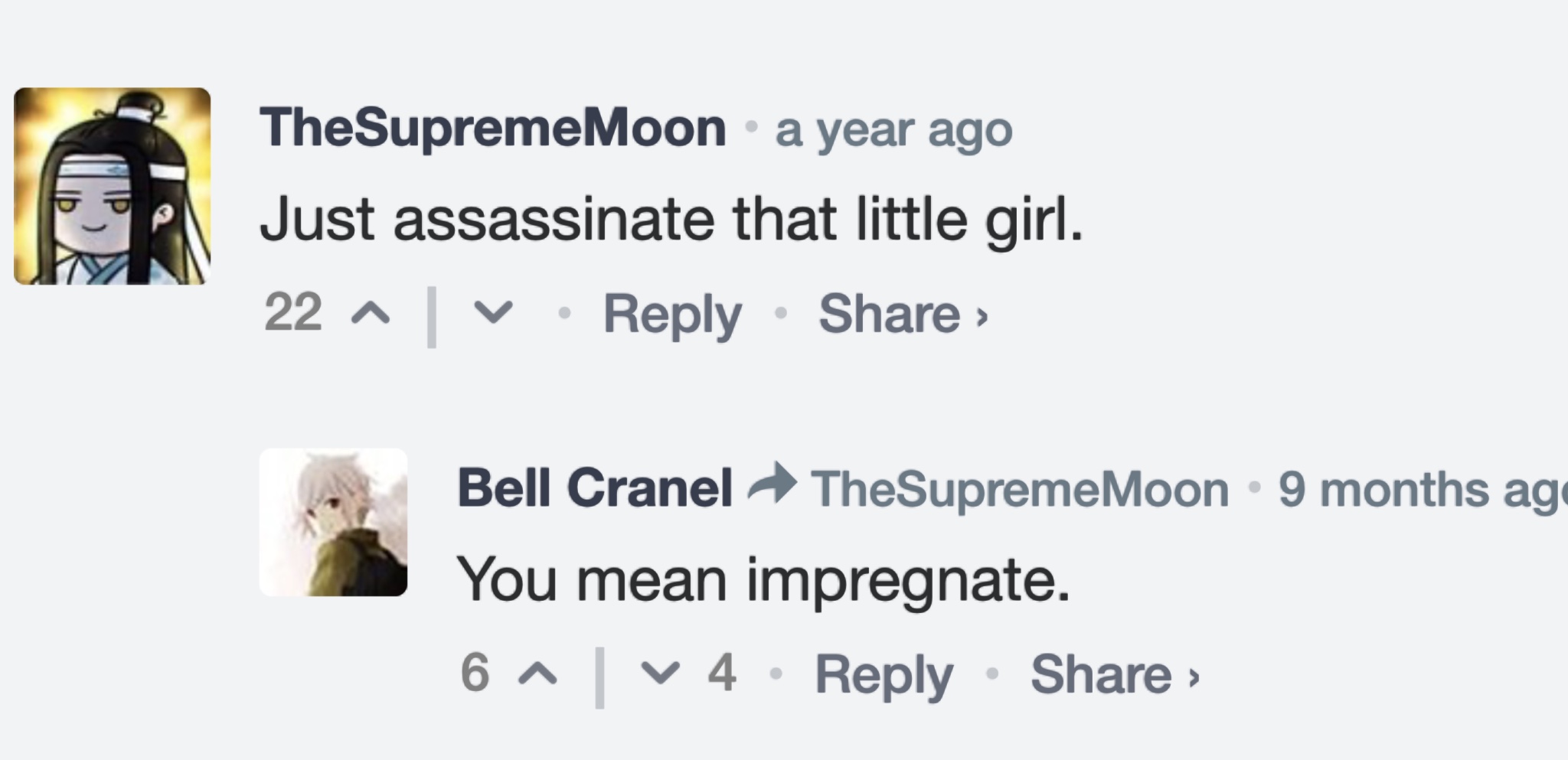1568x760 pixels.
Task: Reply to TheSupremeMoon's comment
Action: click(x=671, y=314)
